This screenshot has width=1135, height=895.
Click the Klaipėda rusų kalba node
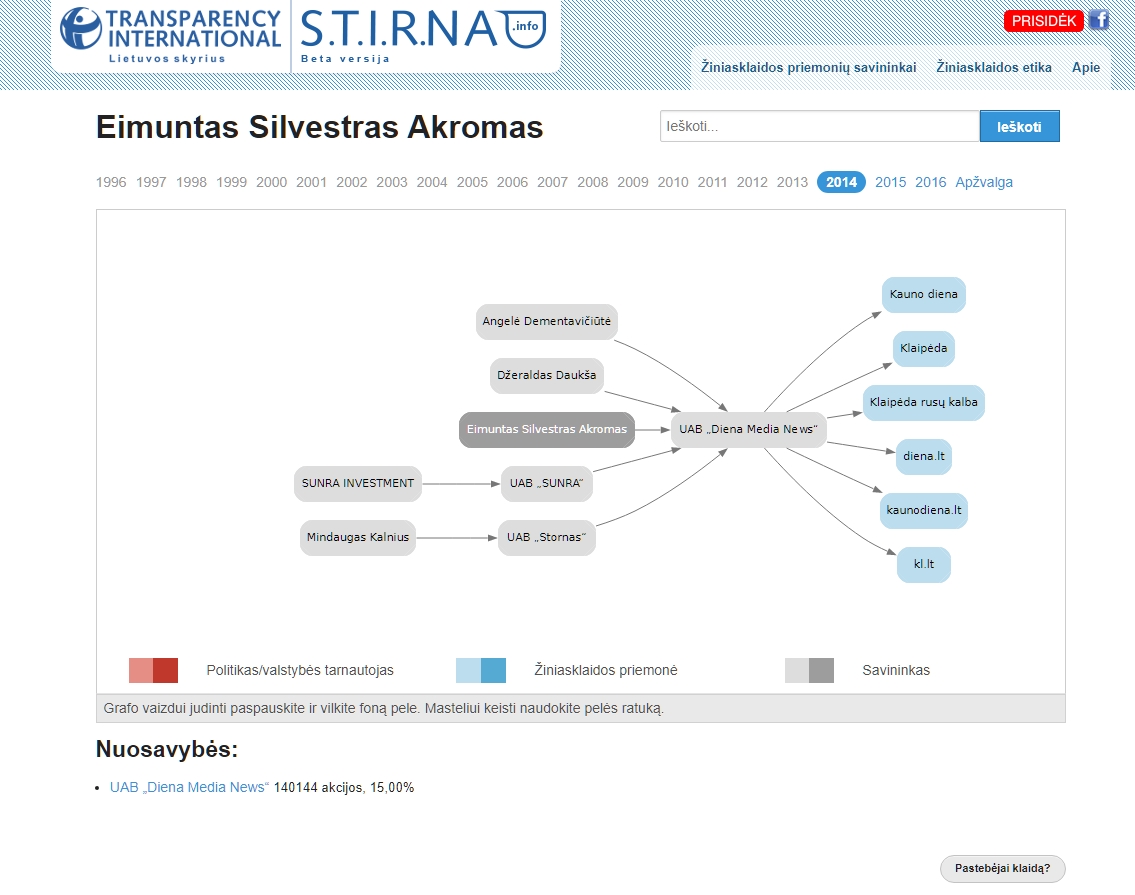pos(924,403)
